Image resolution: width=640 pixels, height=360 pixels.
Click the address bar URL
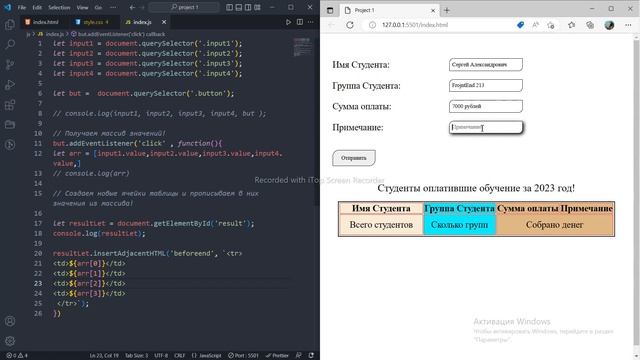(x=415, y=25)
